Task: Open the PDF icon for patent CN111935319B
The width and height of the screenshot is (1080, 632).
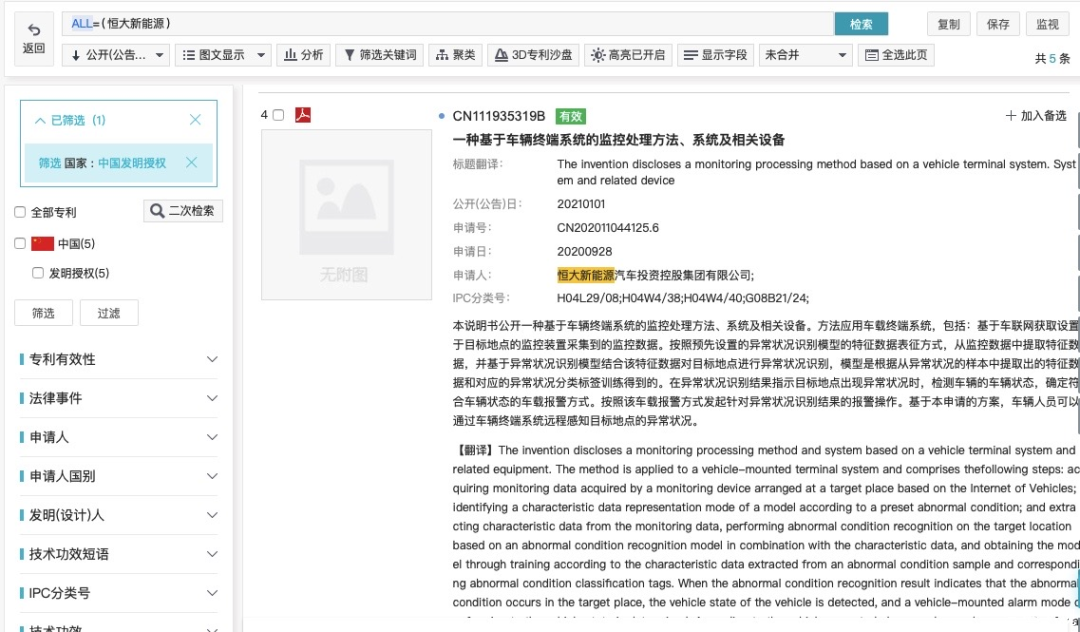Action: (x=303, y=114)
